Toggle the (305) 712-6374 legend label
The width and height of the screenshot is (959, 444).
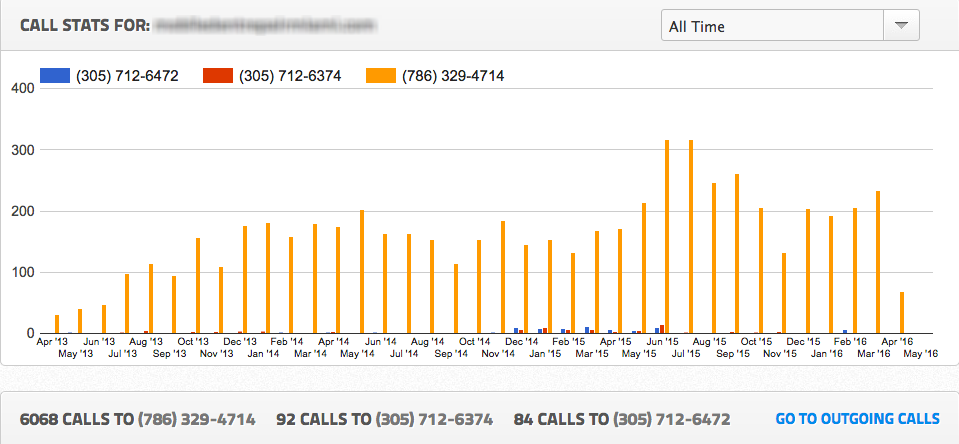click(290, 75)
